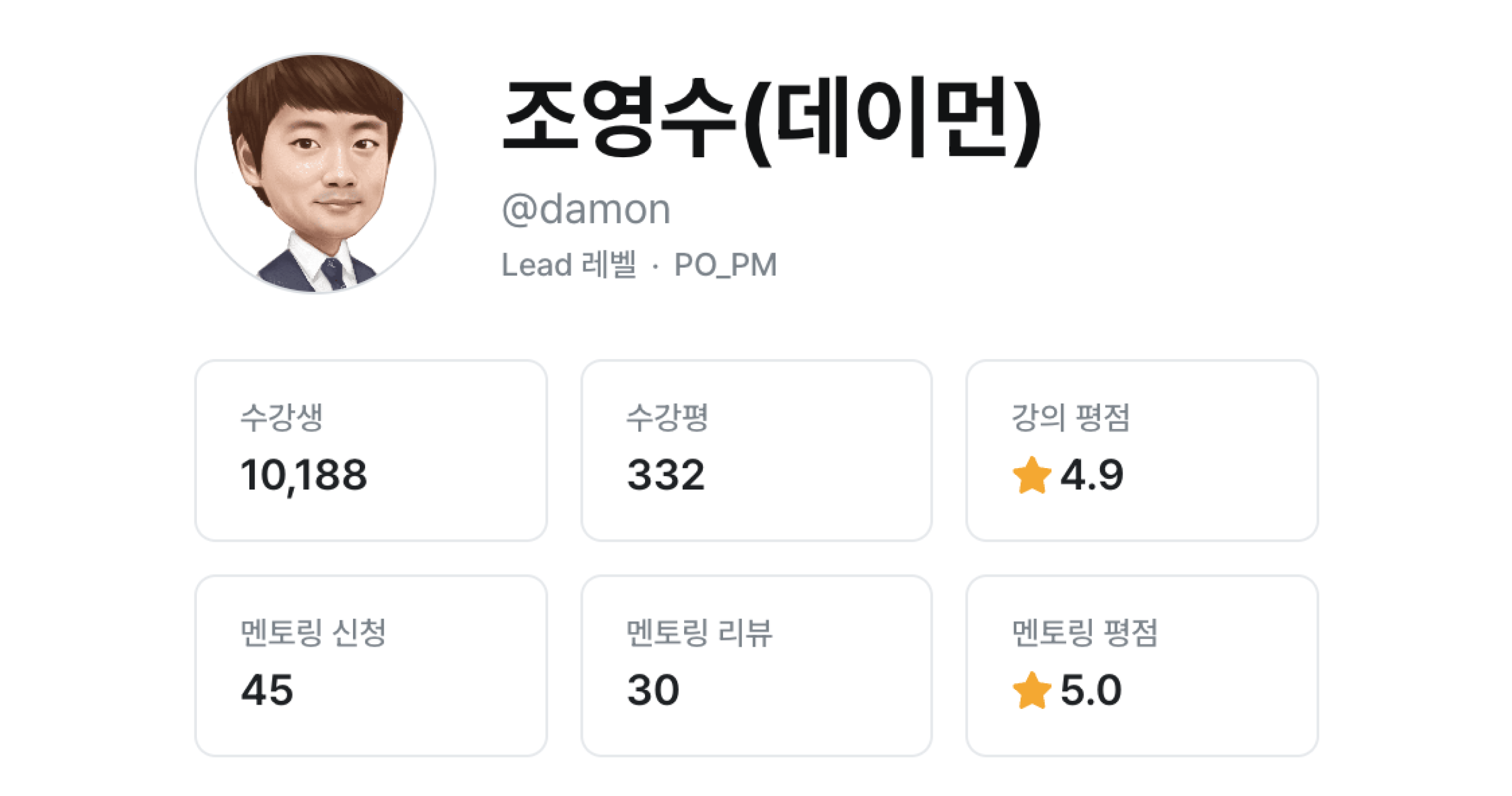Click the 10,188 student count
This screenshot has height=796, width=1512.
coord(304,475)
